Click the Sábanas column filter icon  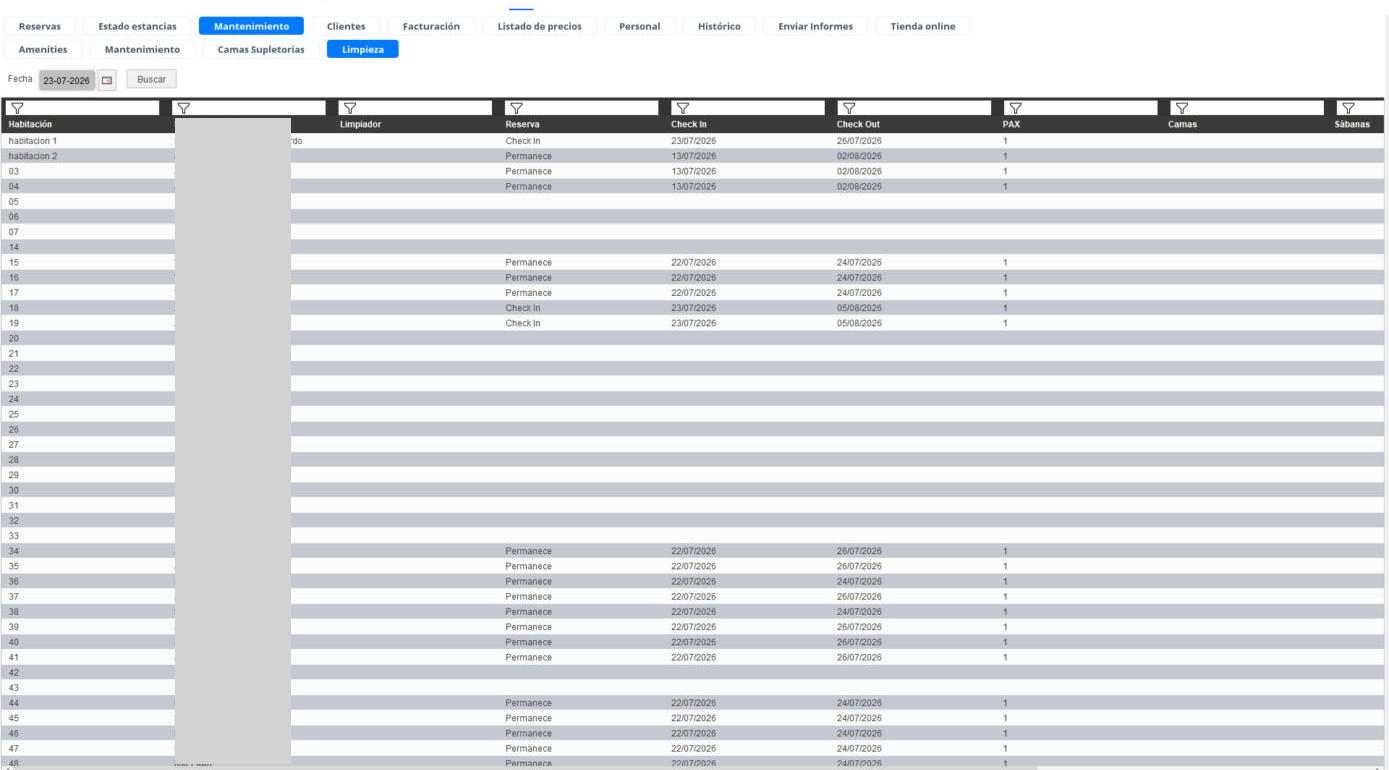(x=1347, y=108)
